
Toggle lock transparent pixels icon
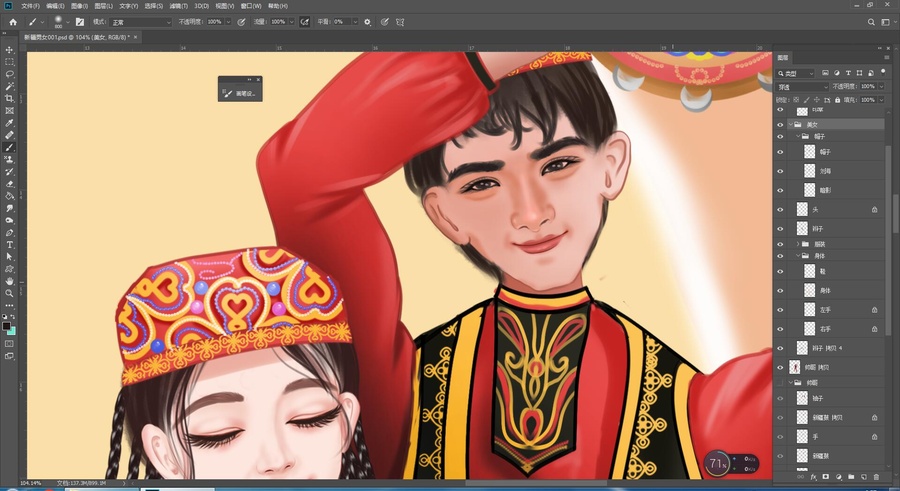click(x=796, y=100)
